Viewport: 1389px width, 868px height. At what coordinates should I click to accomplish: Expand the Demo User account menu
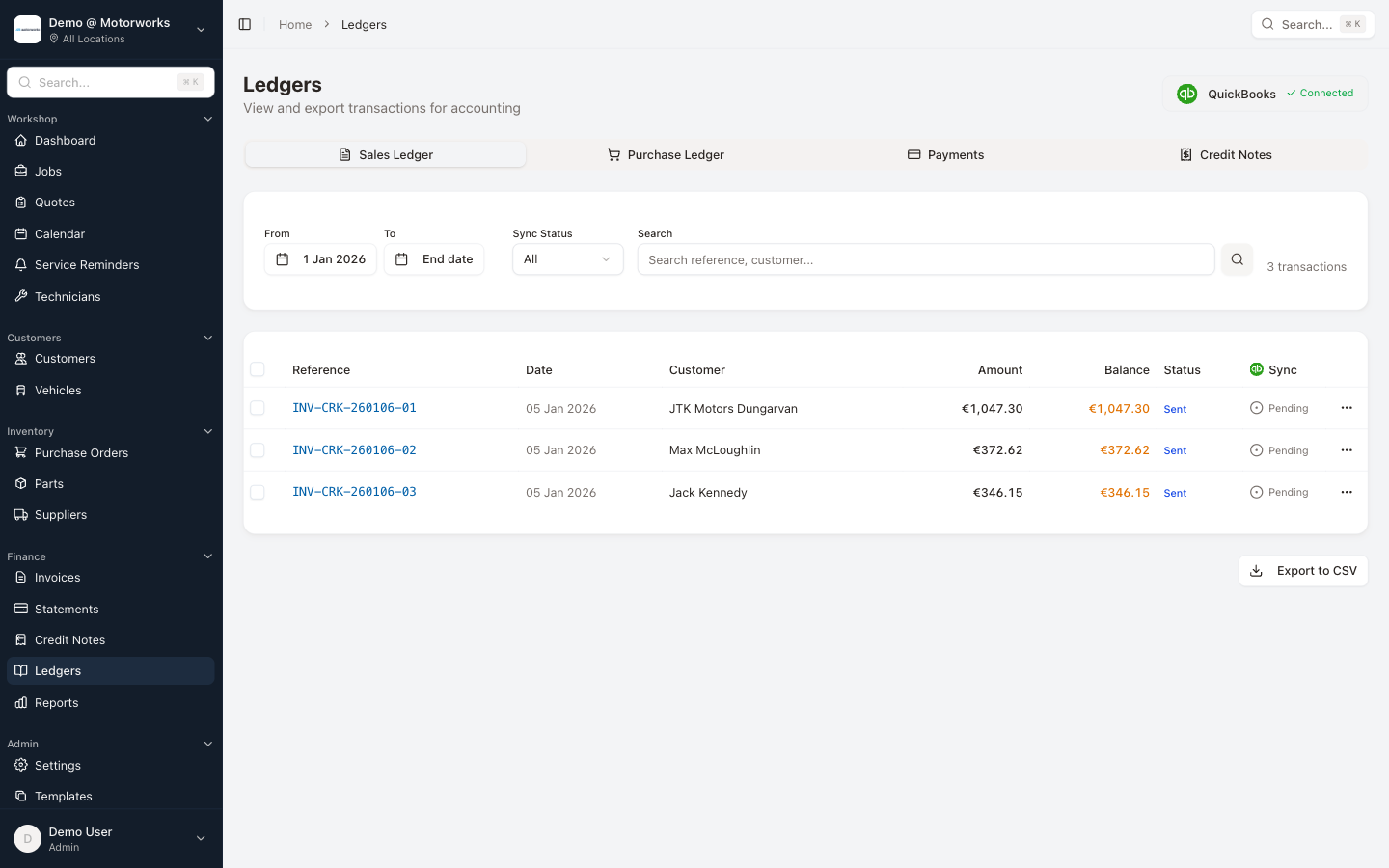pyautogui.click(x=110, y=838)
